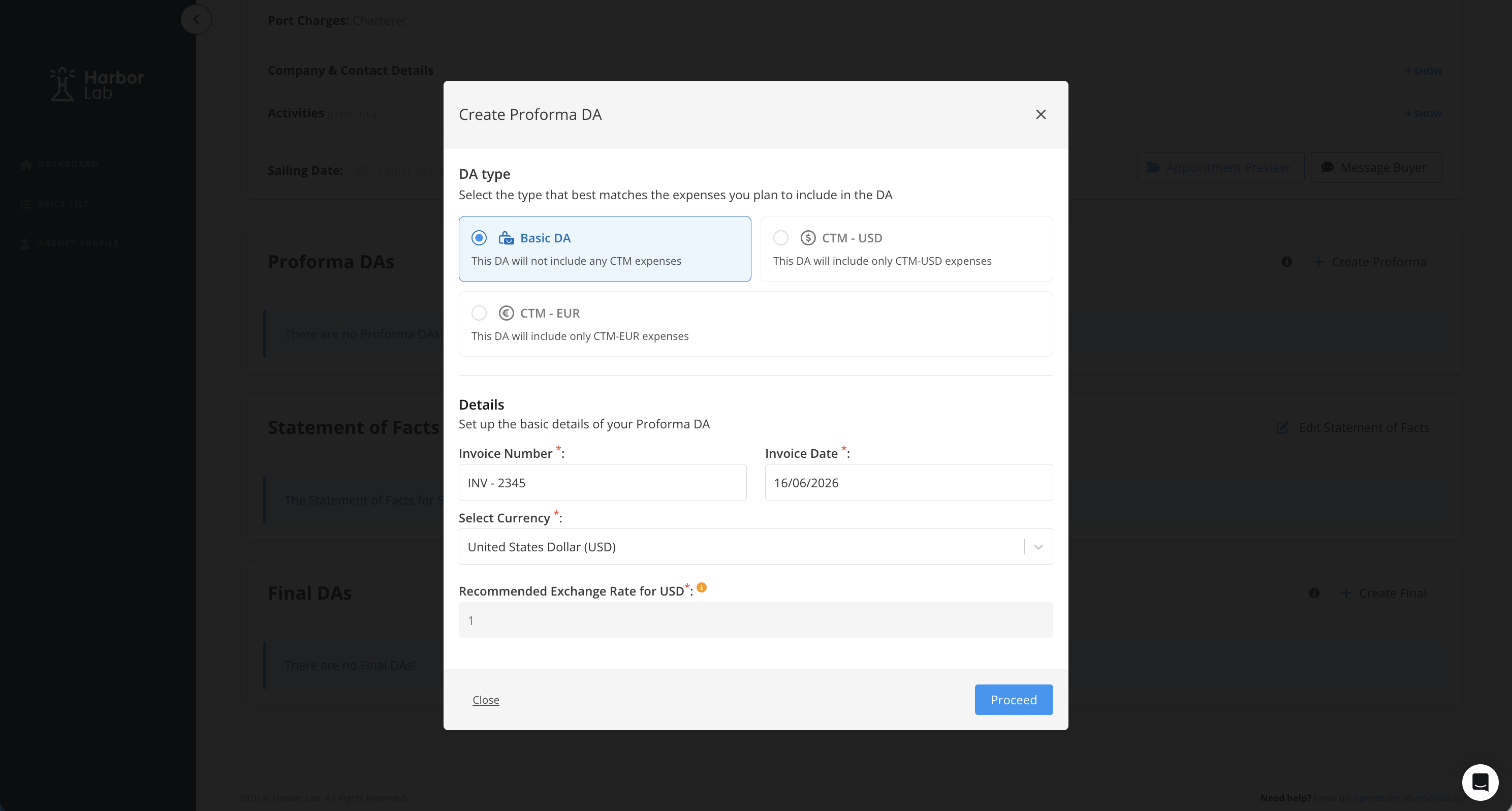The image size is (1512, 811).
Task: Expand the Activities section with +Show
Action: pyautogui.click(x=1423, y=114)
